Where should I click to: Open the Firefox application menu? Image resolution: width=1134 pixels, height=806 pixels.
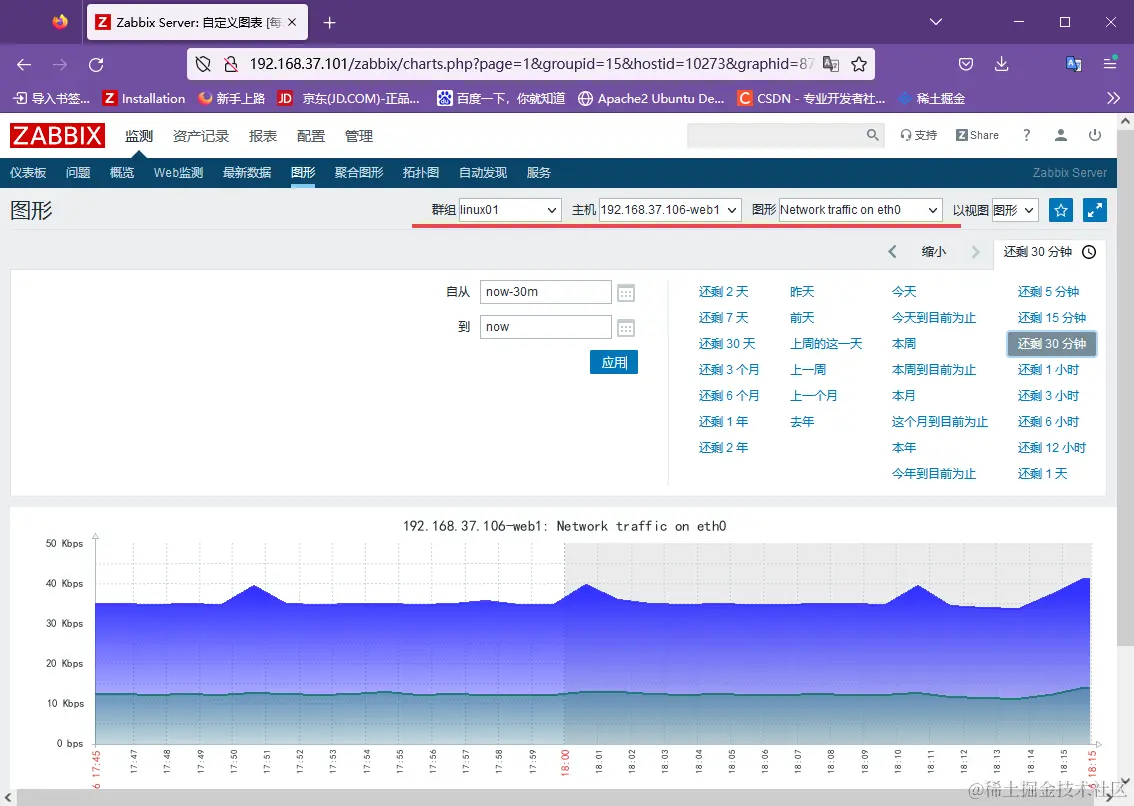[x=1110, y=64]
